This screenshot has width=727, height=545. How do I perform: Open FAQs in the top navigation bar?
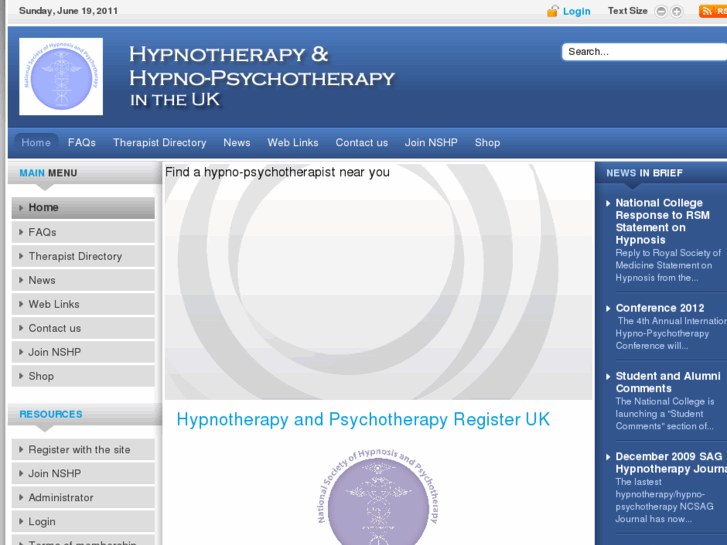point(82,142)
